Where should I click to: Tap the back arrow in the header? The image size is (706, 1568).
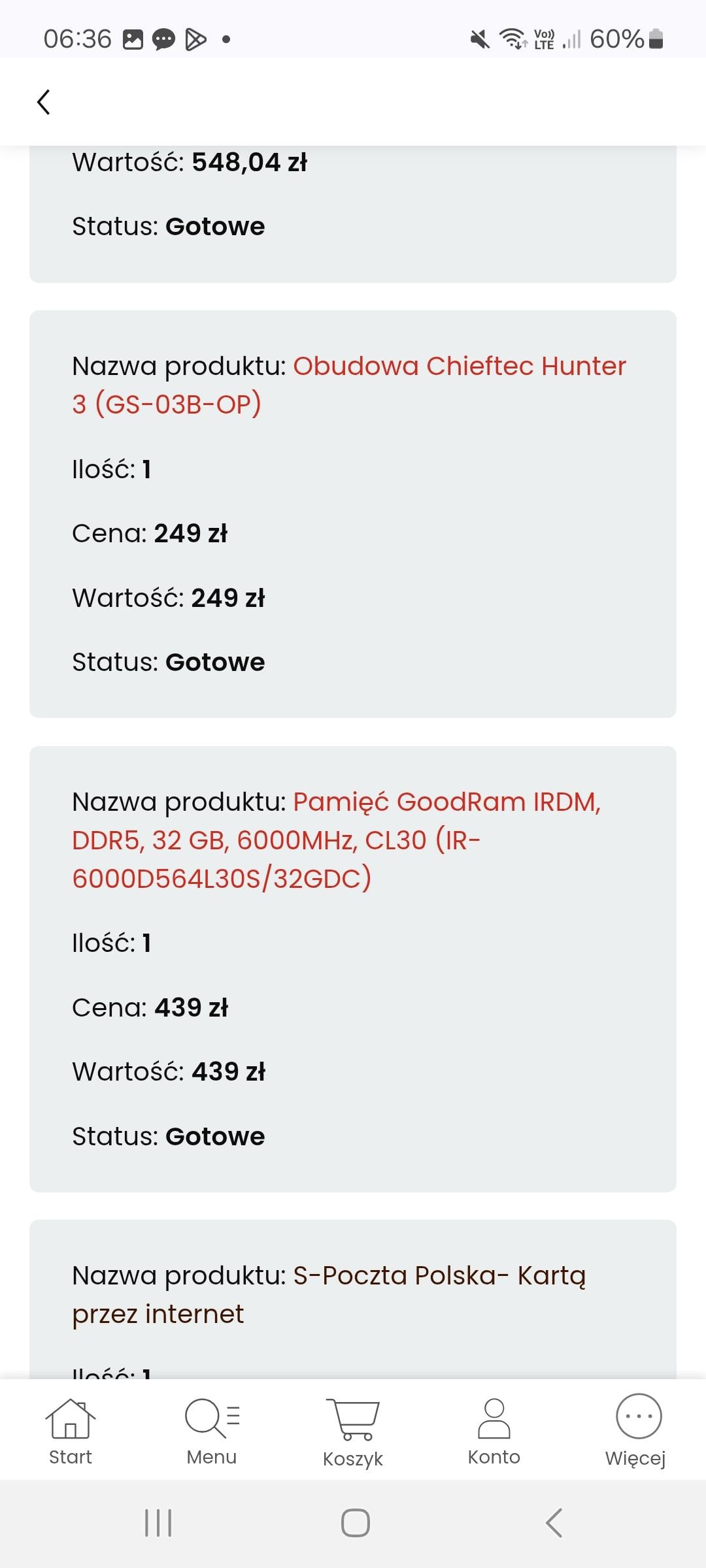[44, 102]
